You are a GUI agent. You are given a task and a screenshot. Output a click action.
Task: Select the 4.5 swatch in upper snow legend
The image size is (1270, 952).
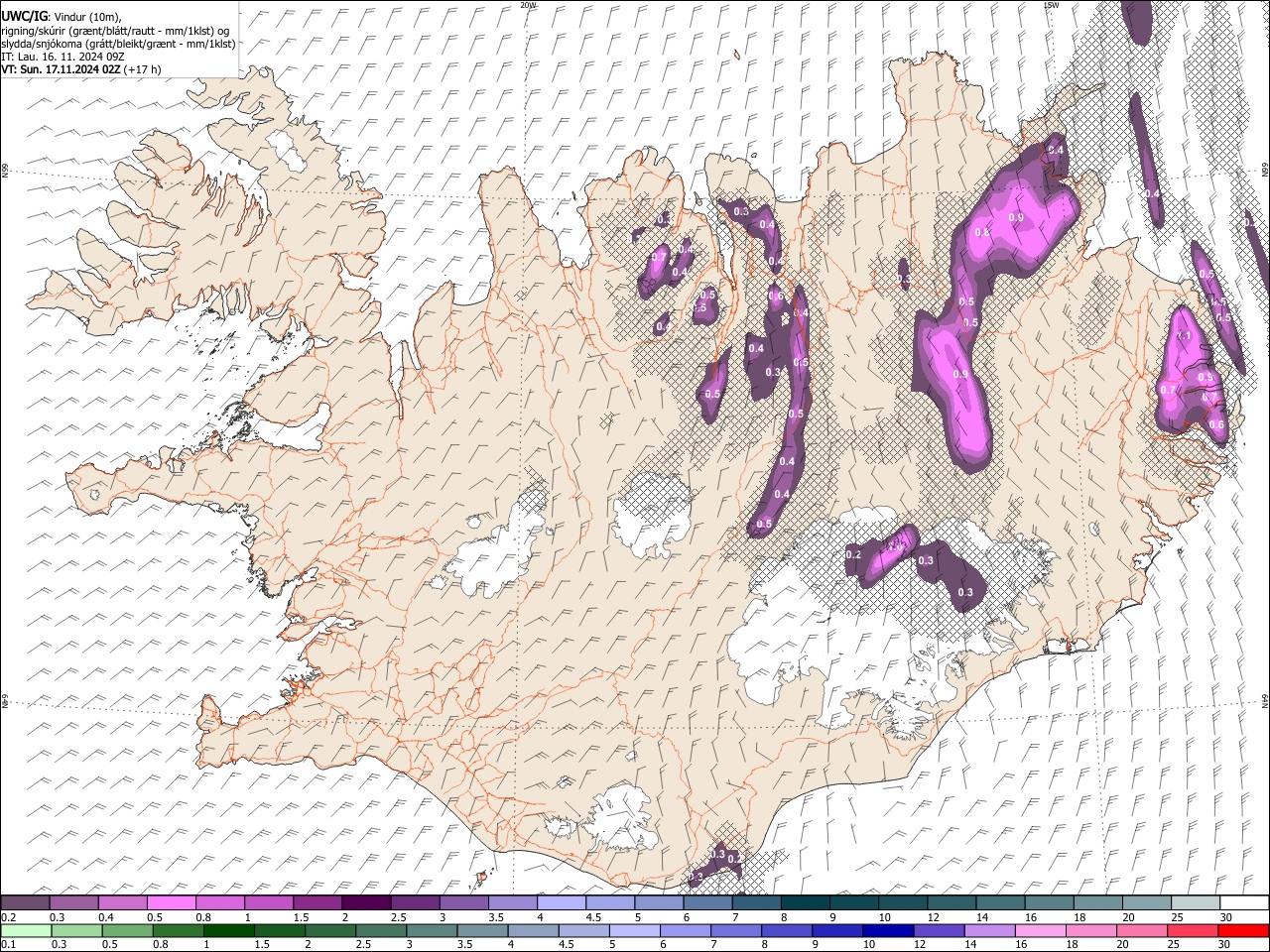610,902
